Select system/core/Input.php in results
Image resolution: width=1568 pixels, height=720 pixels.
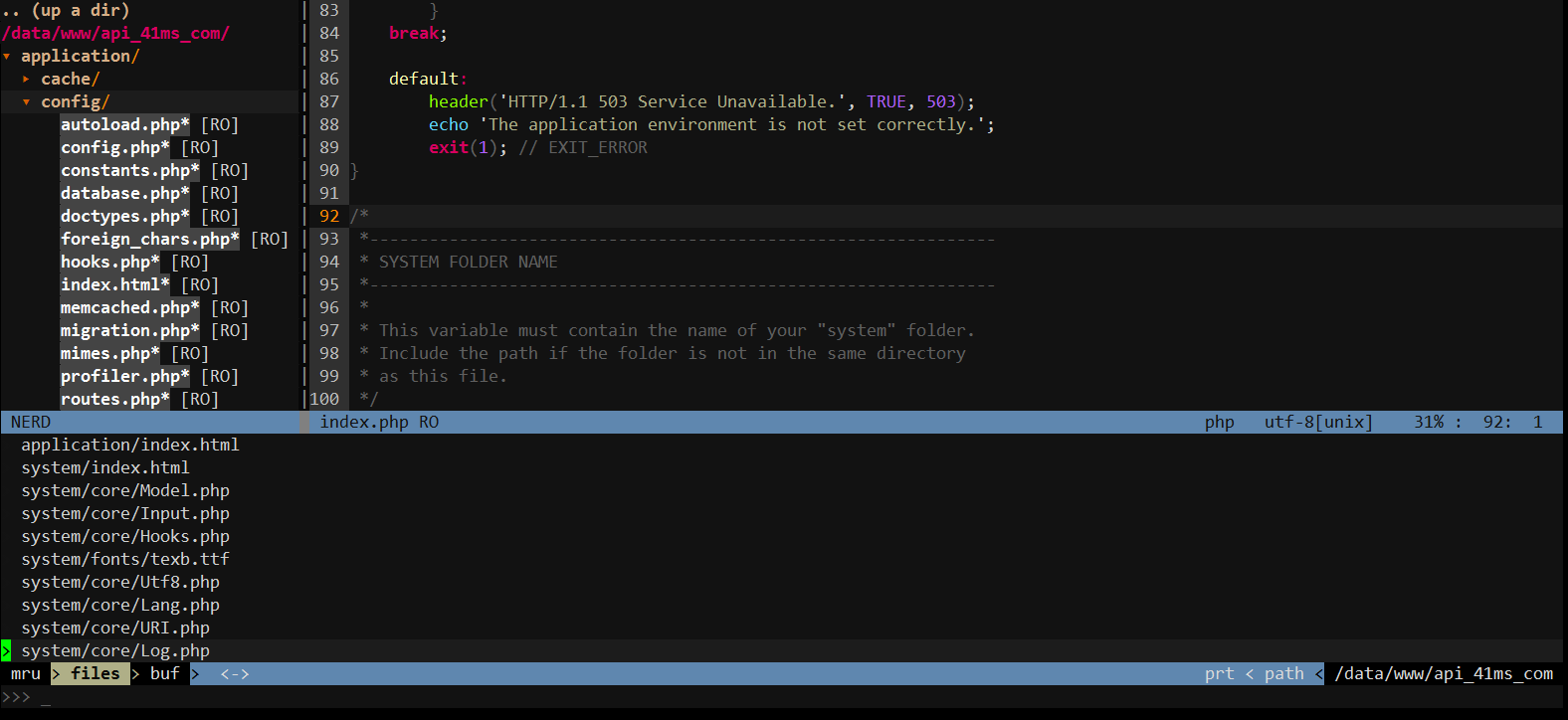[125, 514]
